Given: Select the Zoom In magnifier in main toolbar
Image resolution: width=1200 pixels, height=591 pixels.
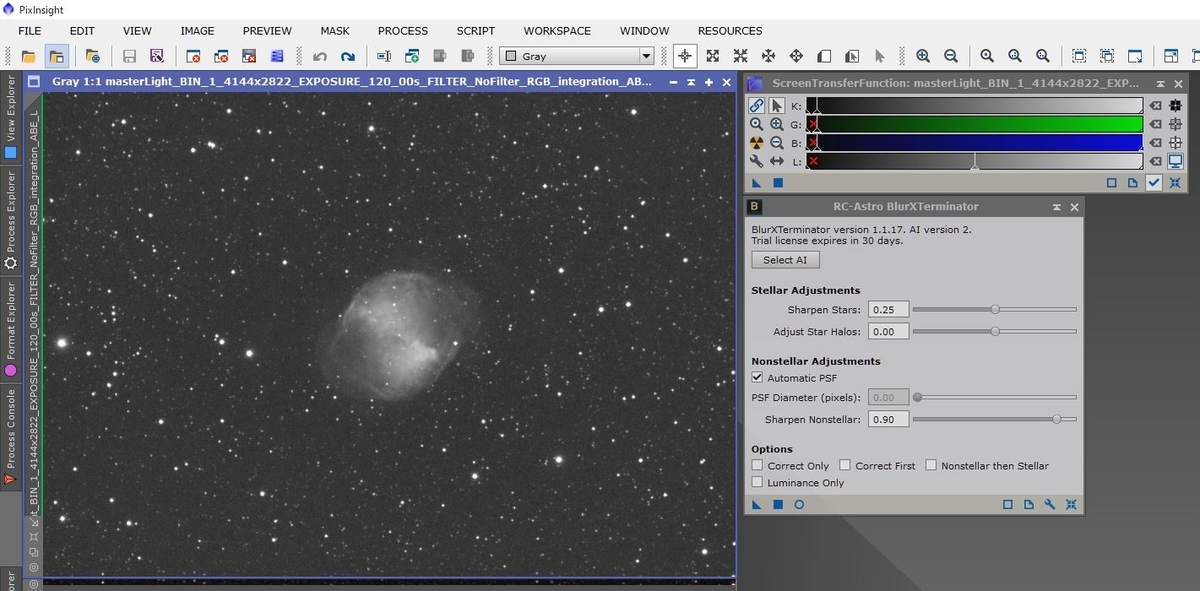Looking at the screenshot, I should click(923, 56).
